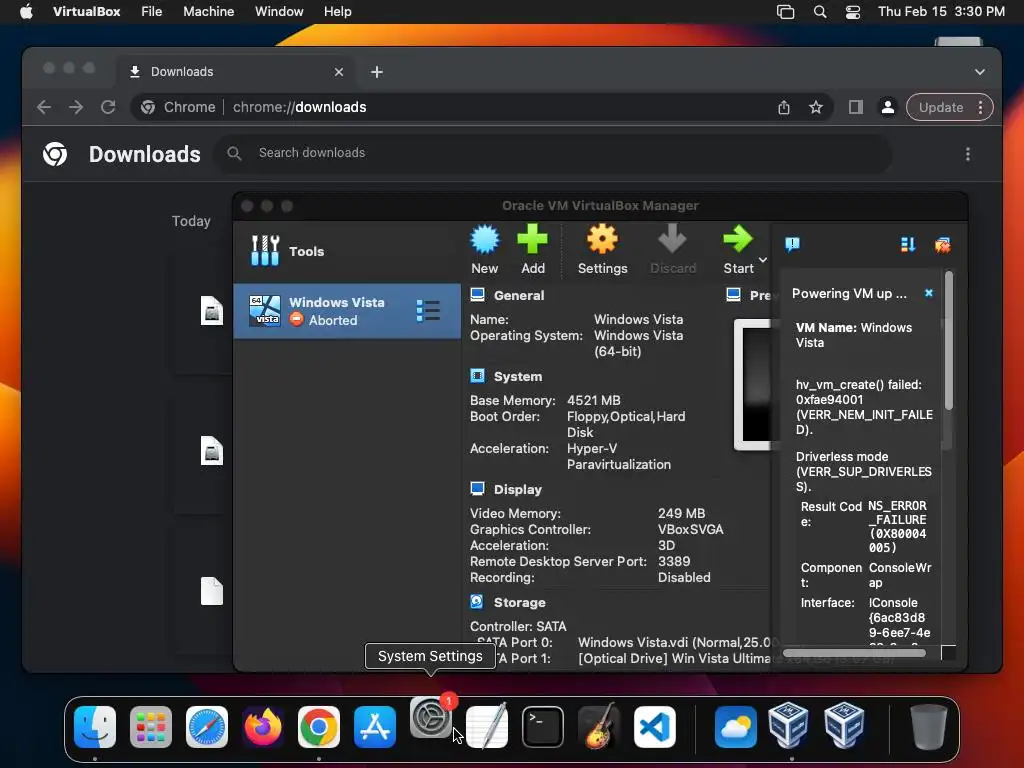1024x768 pixels.
Task: Open Terminal from the Dock
Action: (543, 726)
